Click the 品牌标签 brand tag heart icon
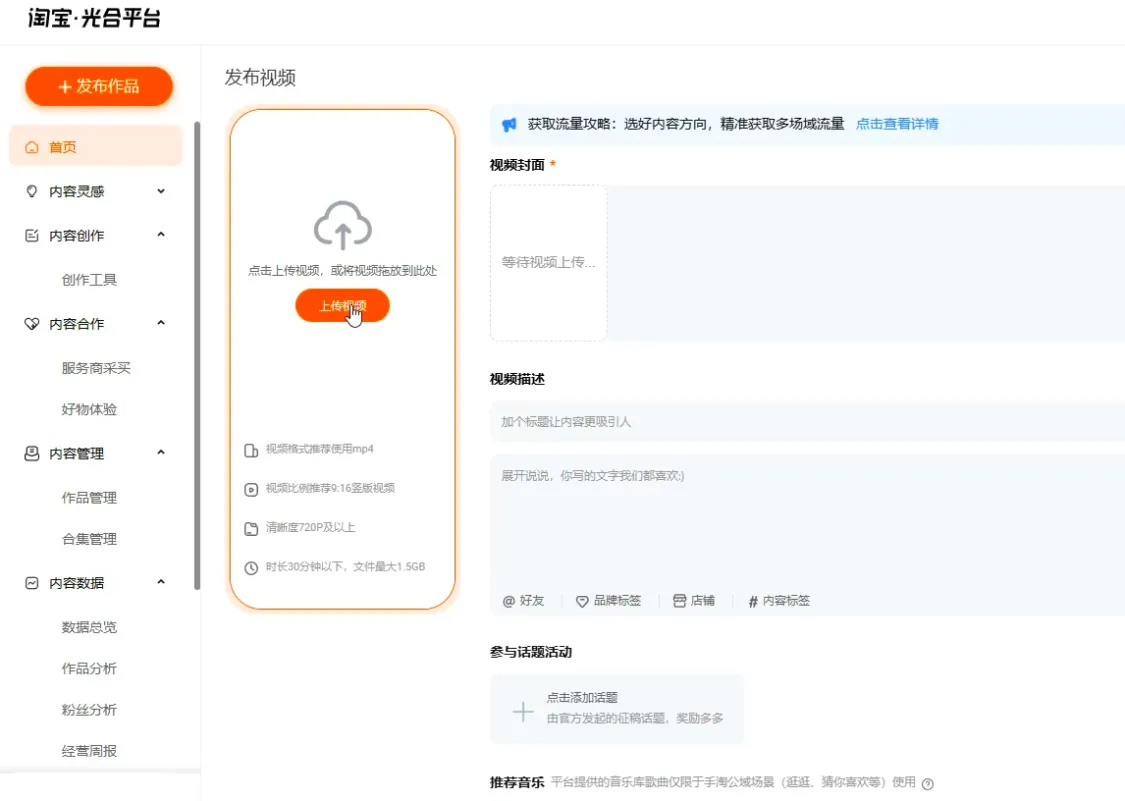Image resolution: width=1125 pixels, height=801 pixels. tap(581, 600)
